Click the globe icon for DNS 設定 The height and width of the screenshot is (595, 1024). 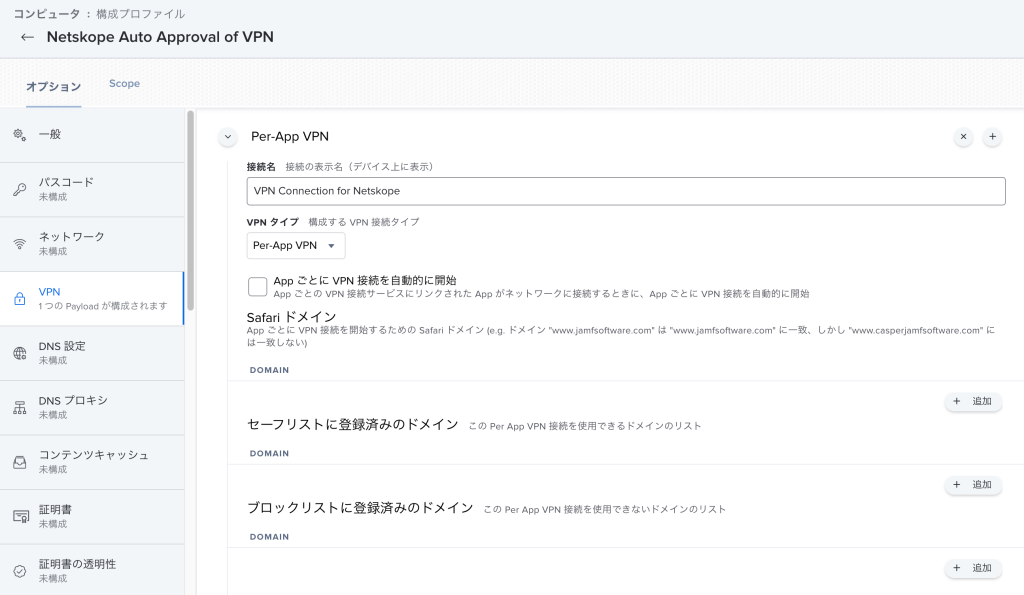click(x=20, y=353)
